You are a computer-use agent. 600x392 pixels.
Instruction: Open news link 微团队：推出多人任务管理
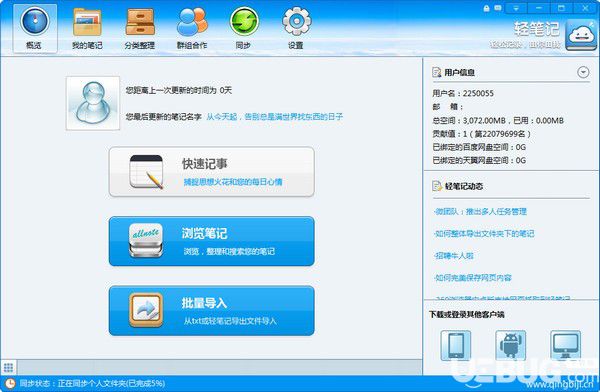480,211
